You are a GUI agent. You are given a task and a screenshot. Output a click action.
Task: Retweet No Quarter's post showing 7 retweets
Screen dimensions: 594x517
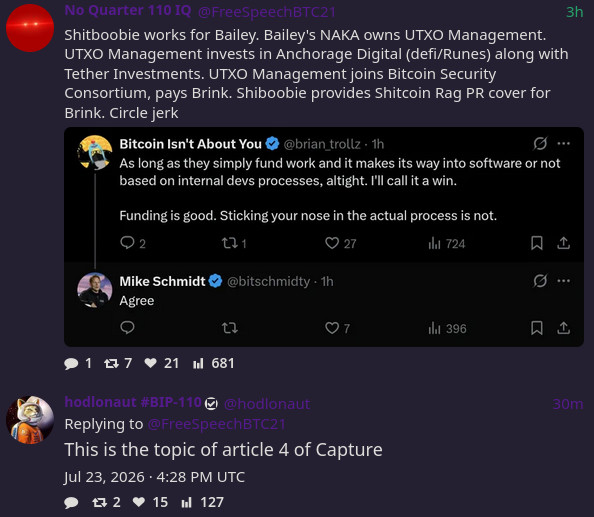[x=111, y=364]
